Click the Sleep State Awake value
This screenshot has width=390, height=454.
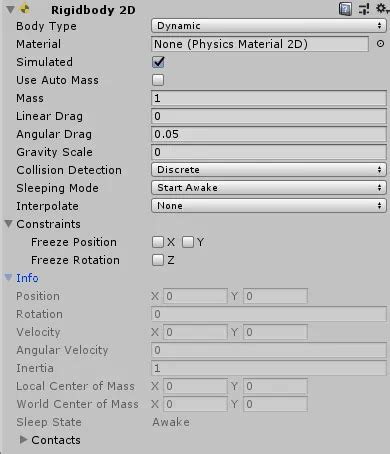coord(171,422)
